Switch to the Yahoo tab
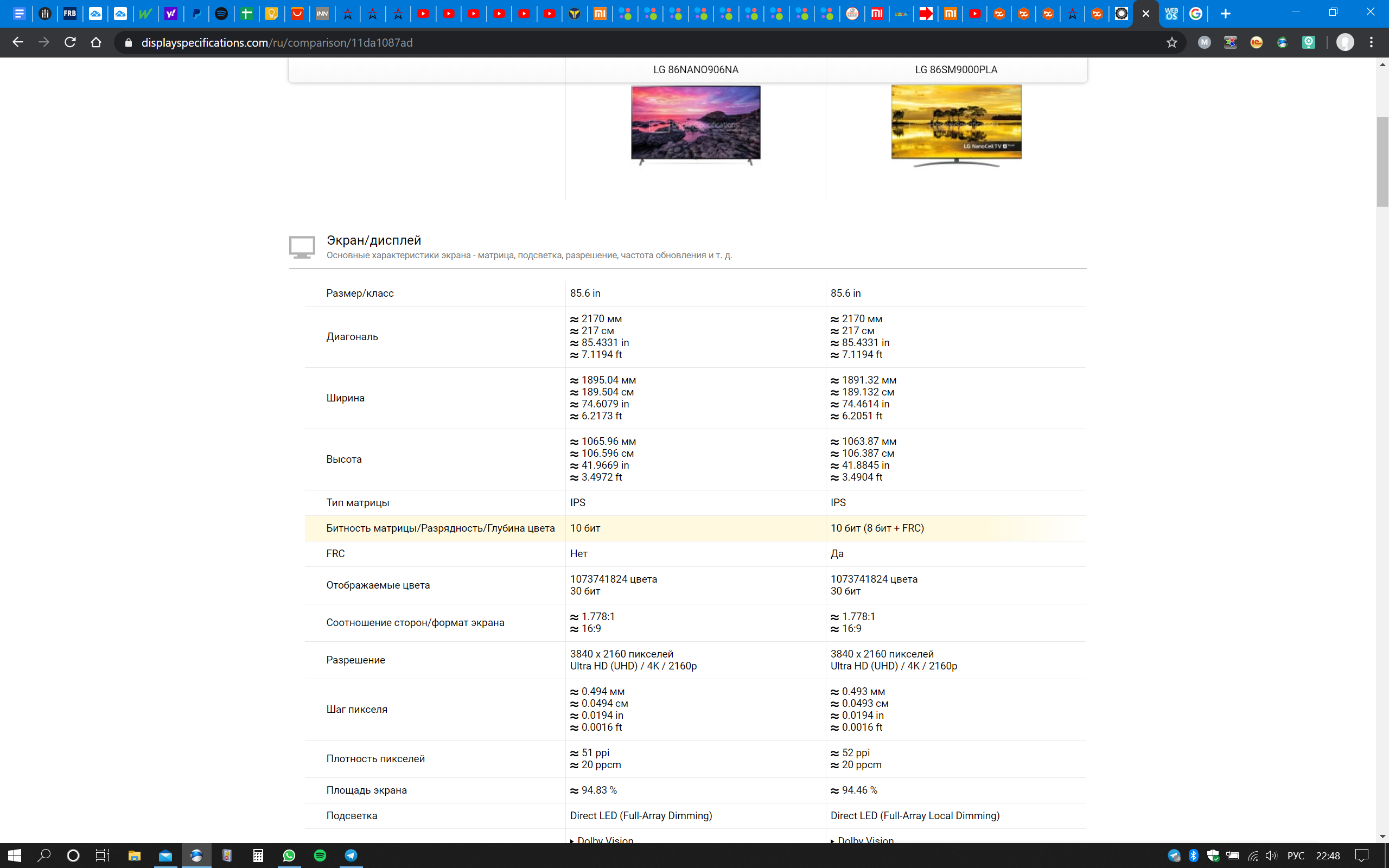The height and width of the screenshot is (868, 1389). pyautogui.click(x=170, y=14)
